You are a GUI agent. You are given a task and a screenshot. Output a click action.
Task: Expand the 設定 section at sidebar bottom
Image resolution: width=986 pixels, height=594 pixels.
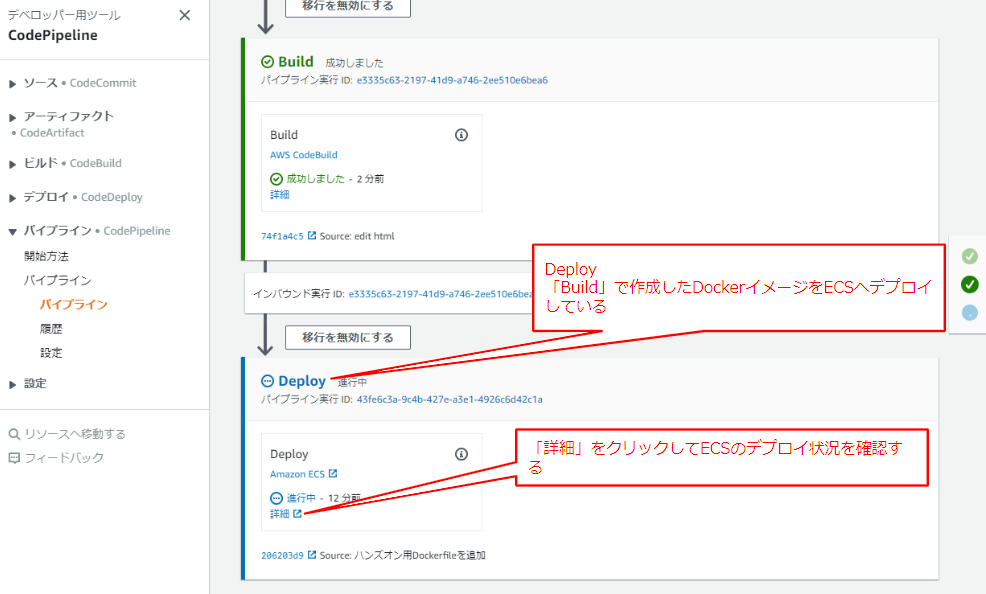coord(13,384)
